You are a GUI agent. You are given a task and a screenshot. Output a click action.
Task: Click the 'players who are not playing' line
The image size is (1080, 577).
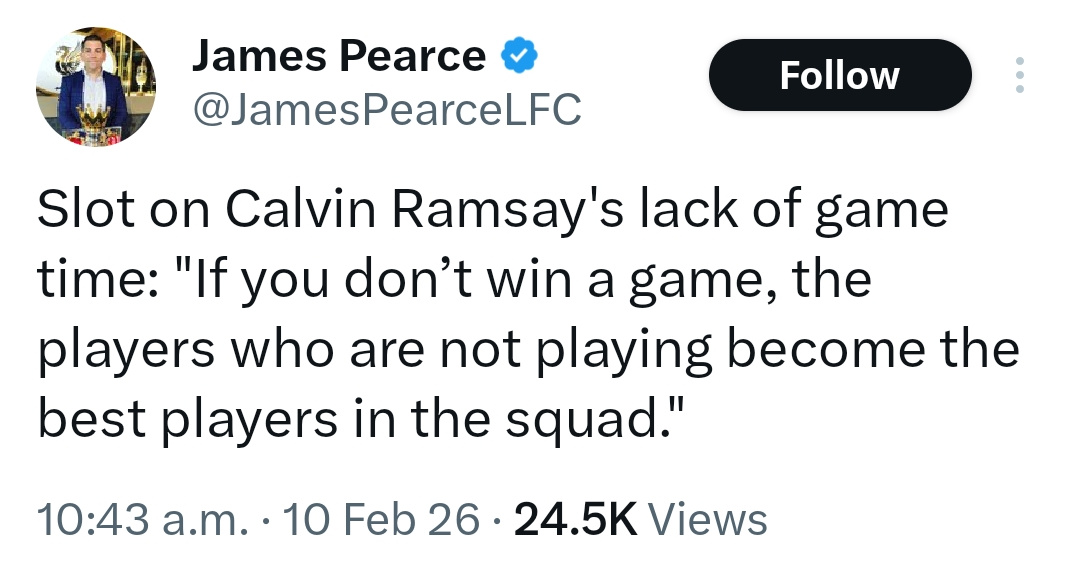tap(528, 350)
